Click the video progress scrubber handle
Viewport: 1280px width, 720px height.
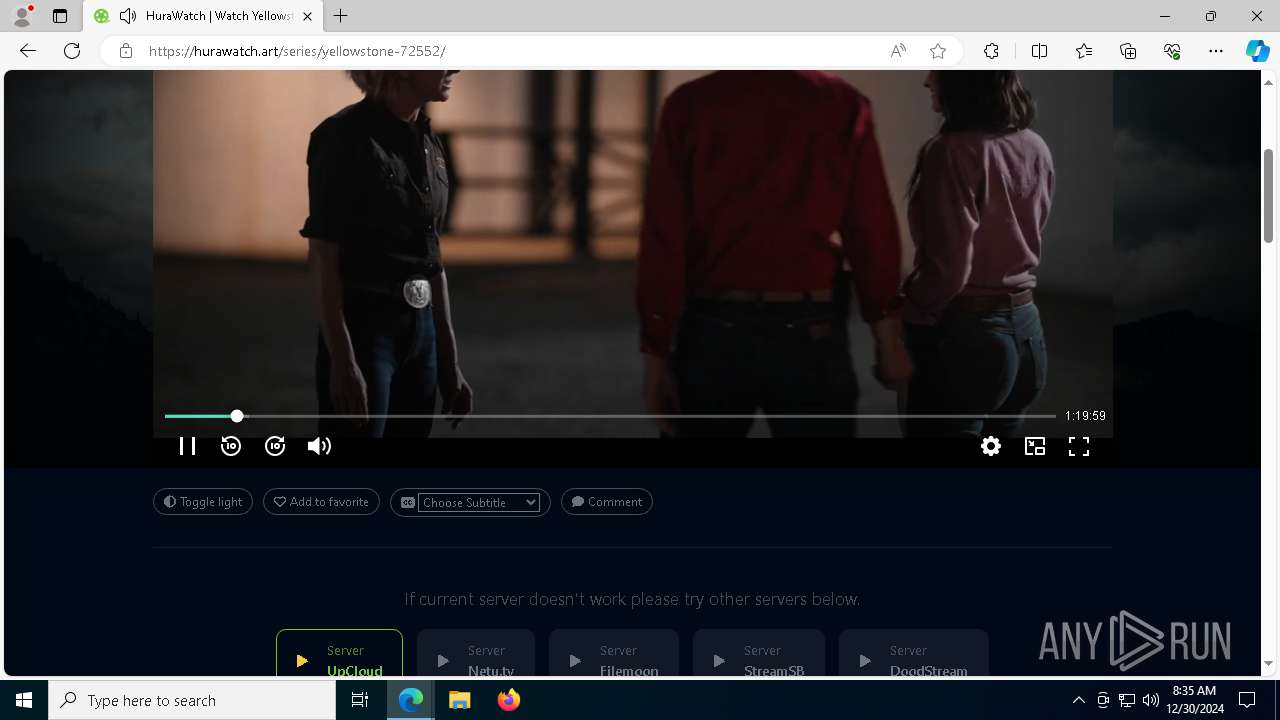point(237,416)
